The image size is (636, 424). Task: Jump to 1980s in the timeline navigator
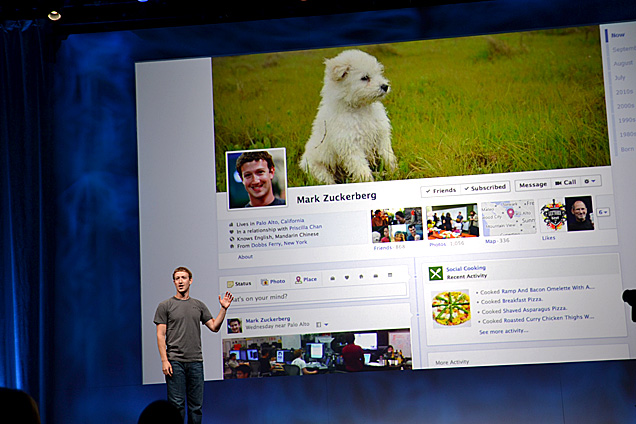pyautogui.click(x=627, y=134)
